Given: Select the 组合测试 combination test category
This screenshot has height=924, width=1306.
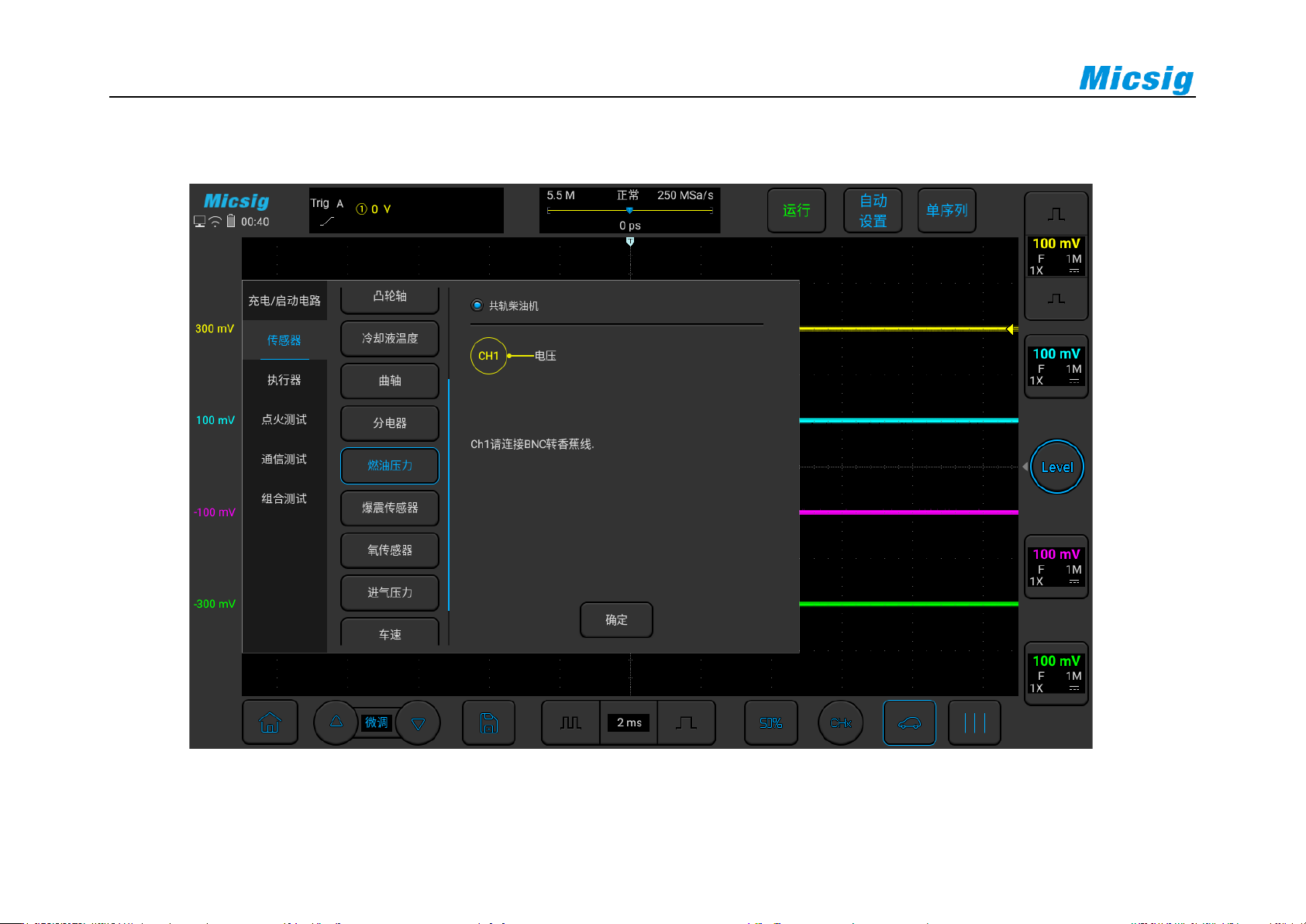Looking at the screenshot, I should point(284,498).
